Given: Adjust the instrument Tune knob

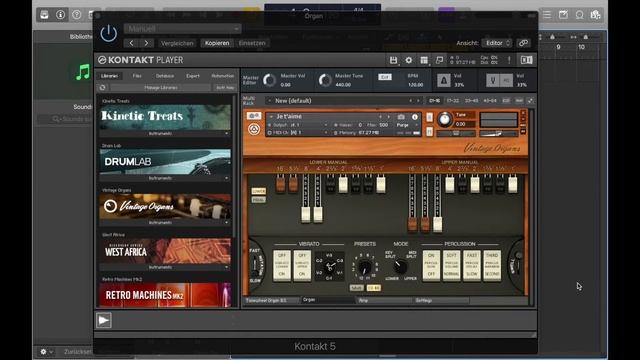Looking at the screenshot, I should click(445, 119).
